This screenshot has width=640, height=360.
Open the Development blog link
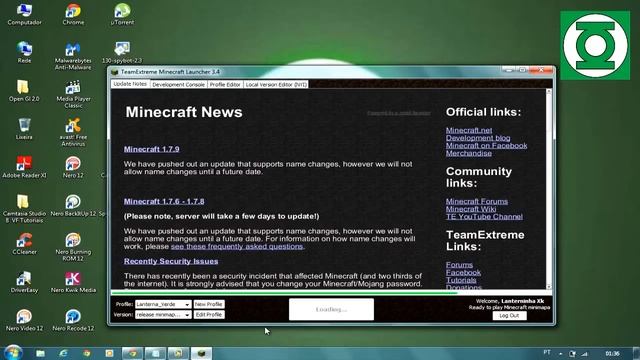tap(478, 138)
